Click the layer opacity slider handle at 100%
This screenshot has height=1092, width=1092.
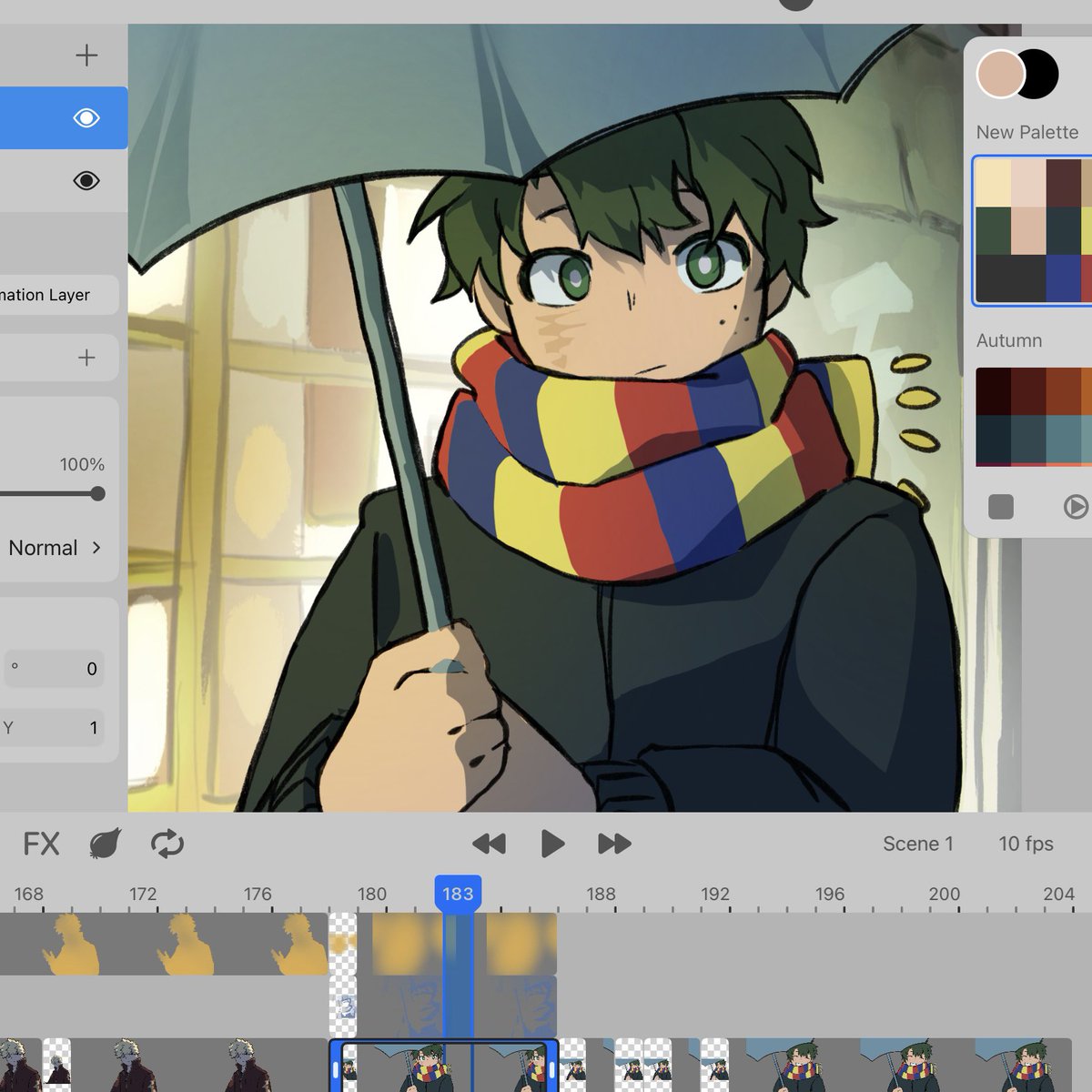[x=97, y=494]
